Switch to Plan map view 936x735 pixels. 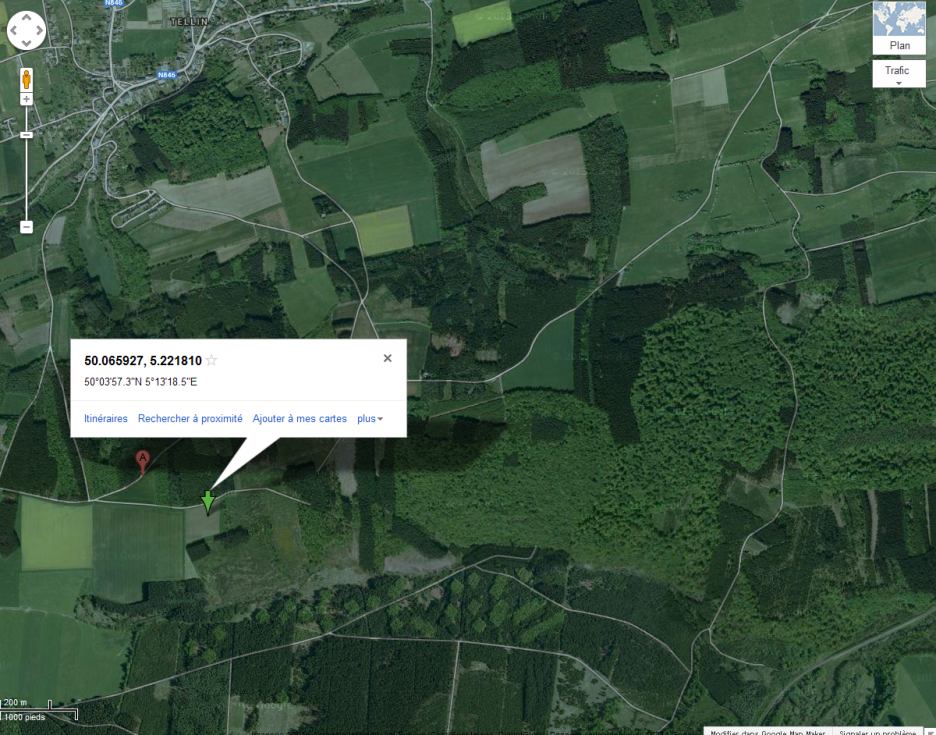point(899,28)
